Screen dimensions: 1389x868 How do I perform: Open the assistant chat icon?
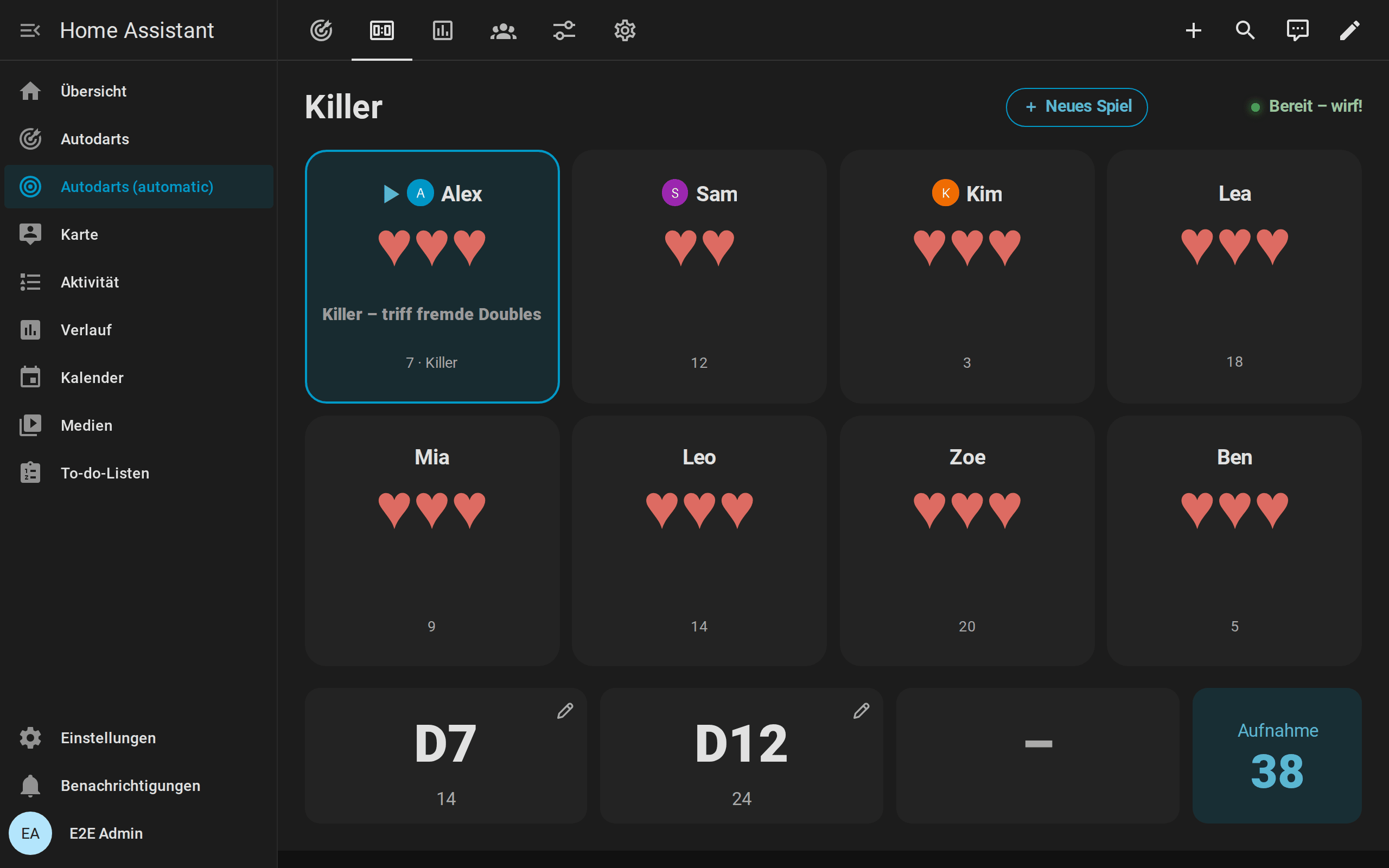pos(1297,30)
